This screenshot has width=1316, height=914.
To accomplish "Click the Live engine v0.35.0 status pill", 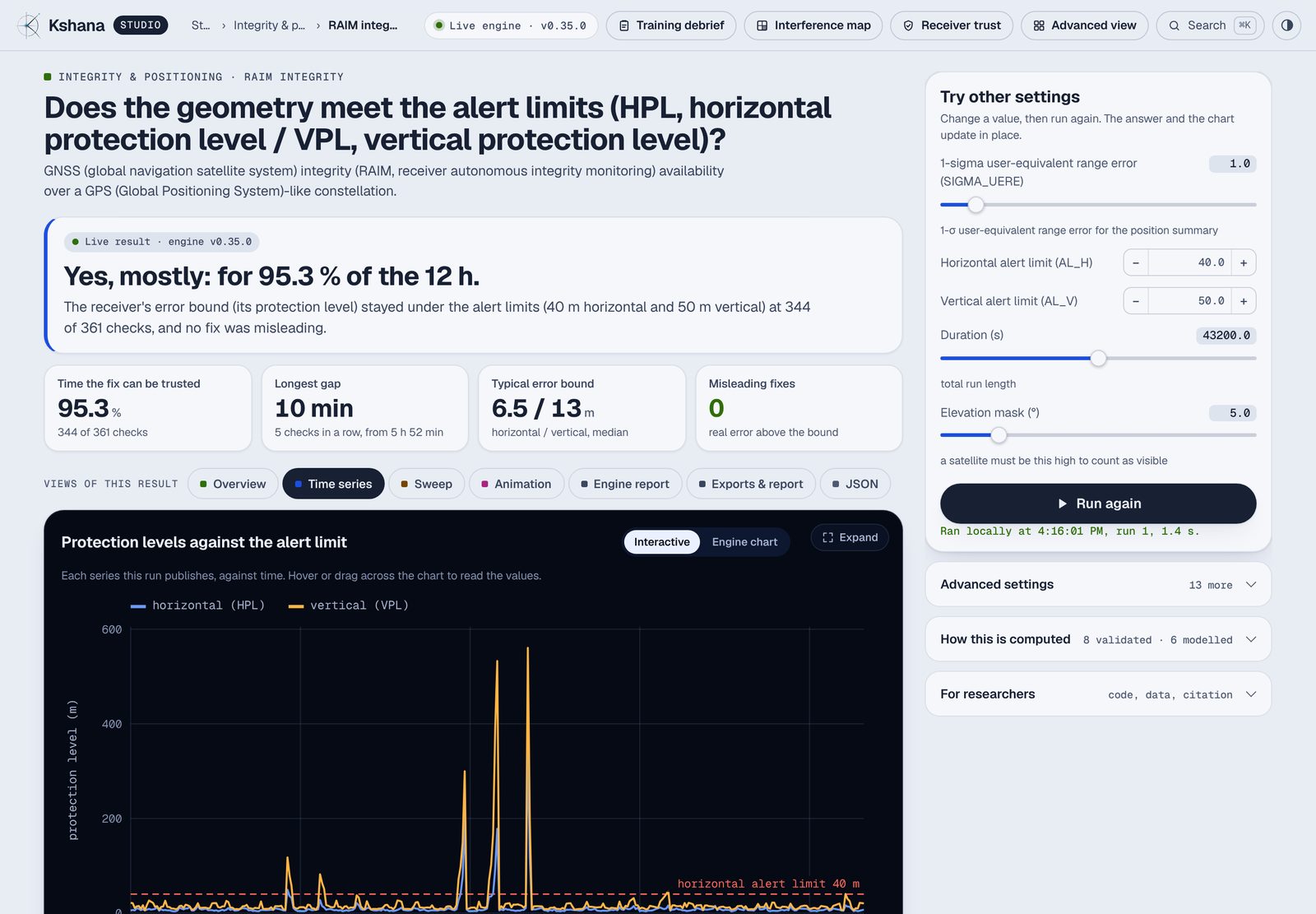I will point(511,26).
